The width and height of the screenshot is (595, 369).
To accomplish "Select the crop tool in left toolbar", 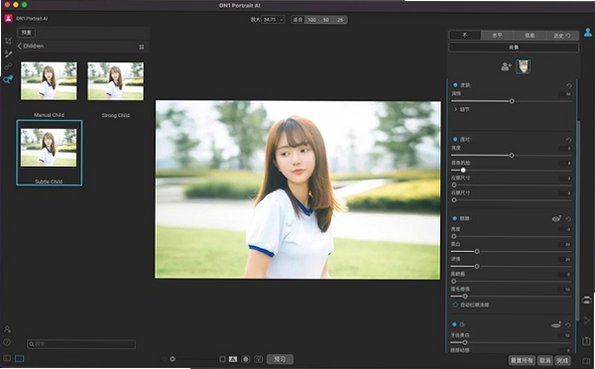I will point(8,40).
